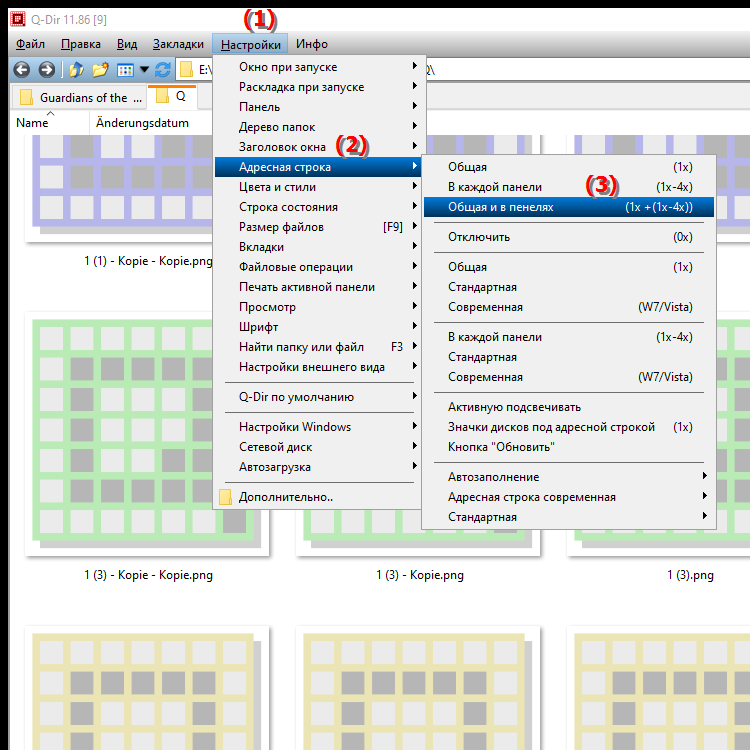Go back with the left arrow button
750x750 pixels.
(x=22, y=70)
